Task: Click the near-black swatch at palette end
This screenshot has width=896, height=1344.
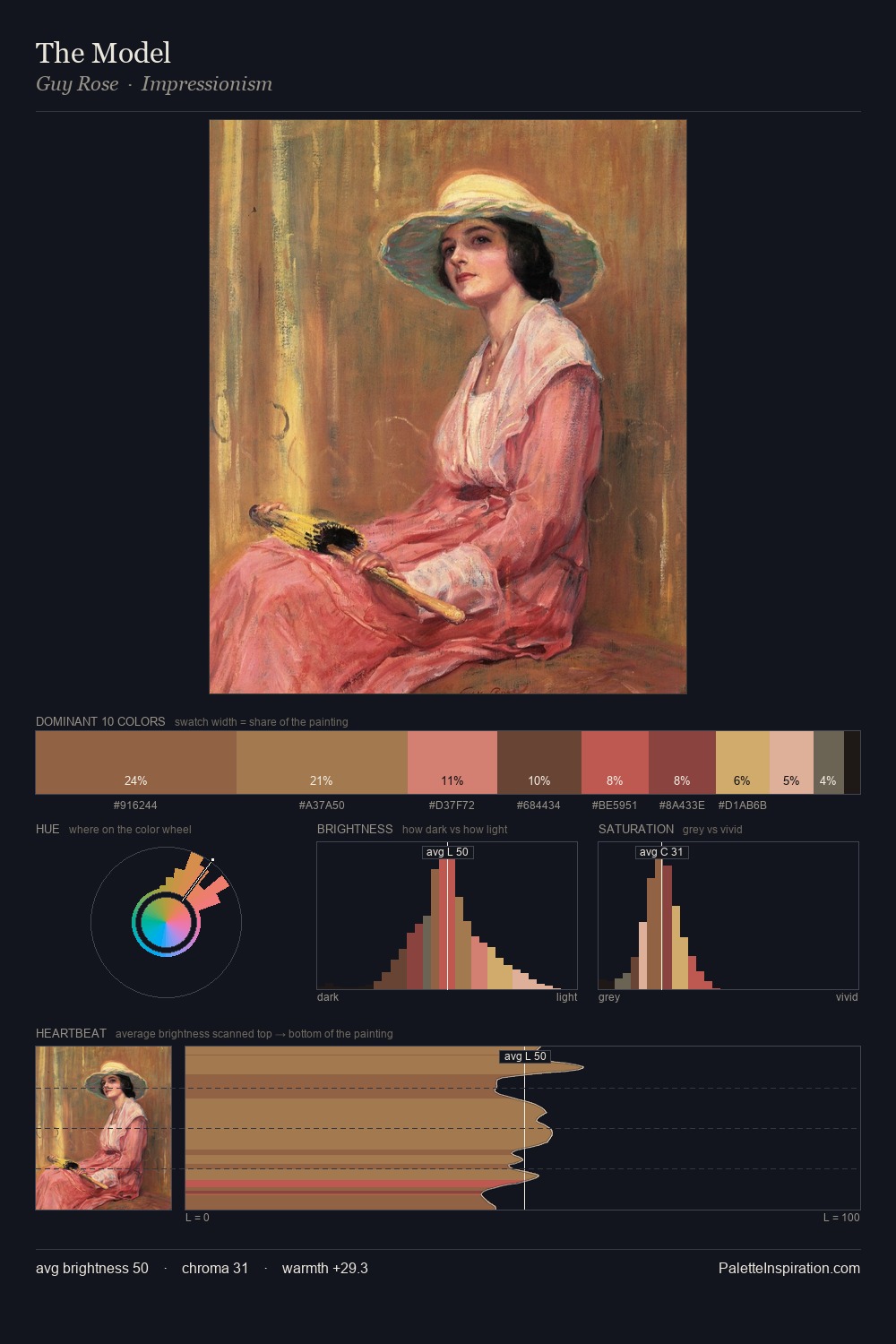Action: [x=852, y=762]
